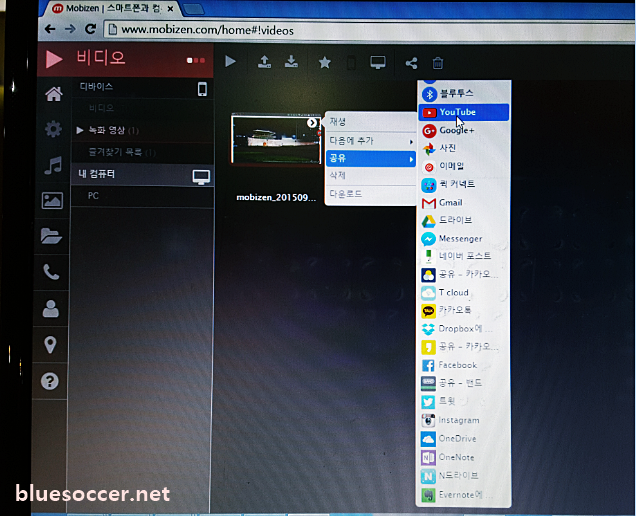Click the www.mobizen.com address bar
Screen dimensions: 636x516
(369, 30)
